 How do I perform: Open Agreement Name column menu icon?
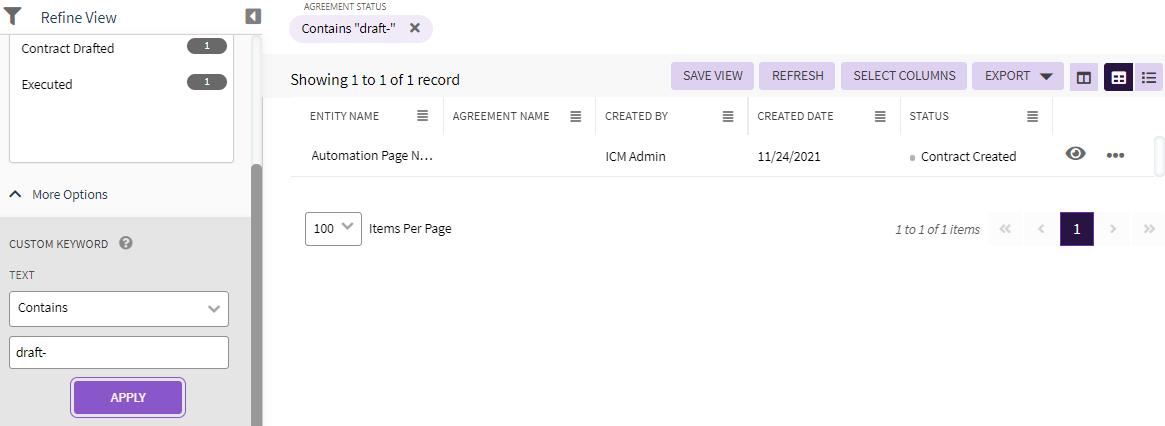576,117
